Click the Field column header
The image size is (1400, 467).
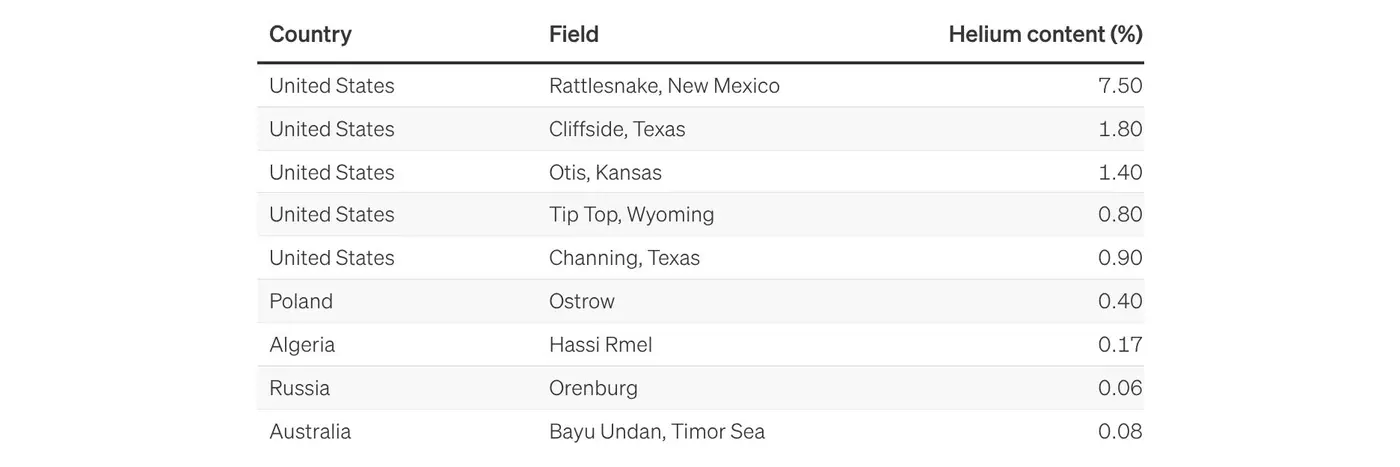click(x=573, y=34)
